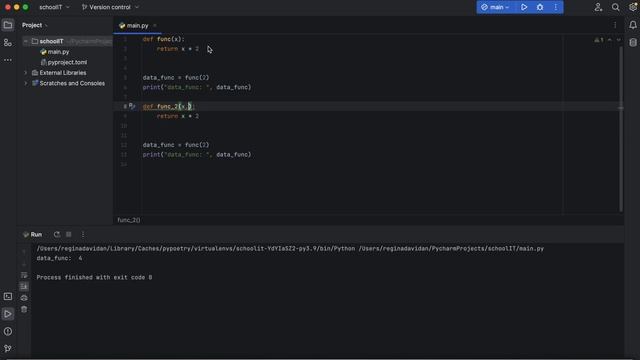Open the warnings inspection indicator
This screenshot has width=640, height=360.
click(x=599, y=40)
